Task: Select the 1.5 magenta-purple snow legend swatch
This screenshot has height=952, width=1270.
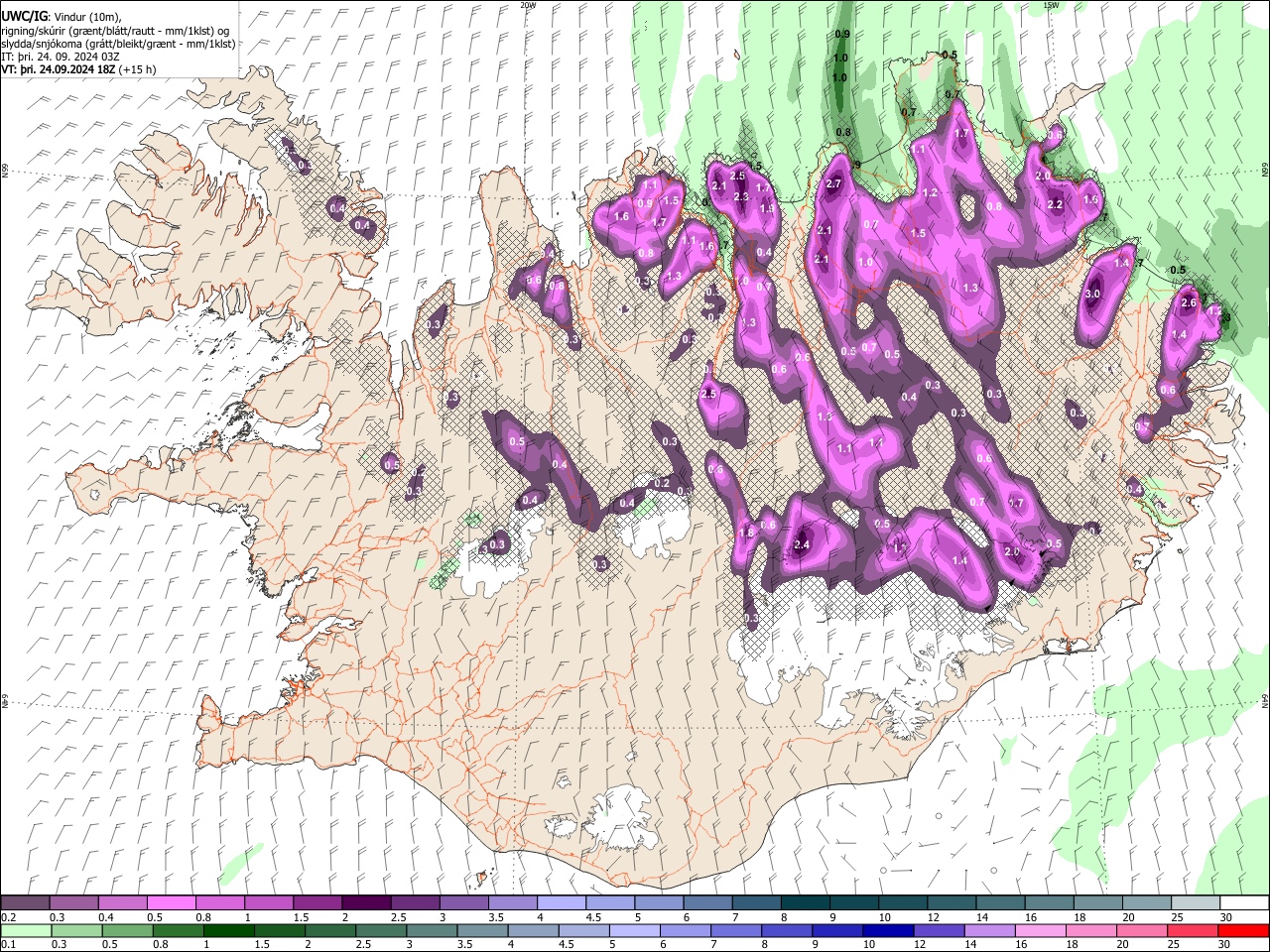Action: pyautogui.click(x=317, y=902)
